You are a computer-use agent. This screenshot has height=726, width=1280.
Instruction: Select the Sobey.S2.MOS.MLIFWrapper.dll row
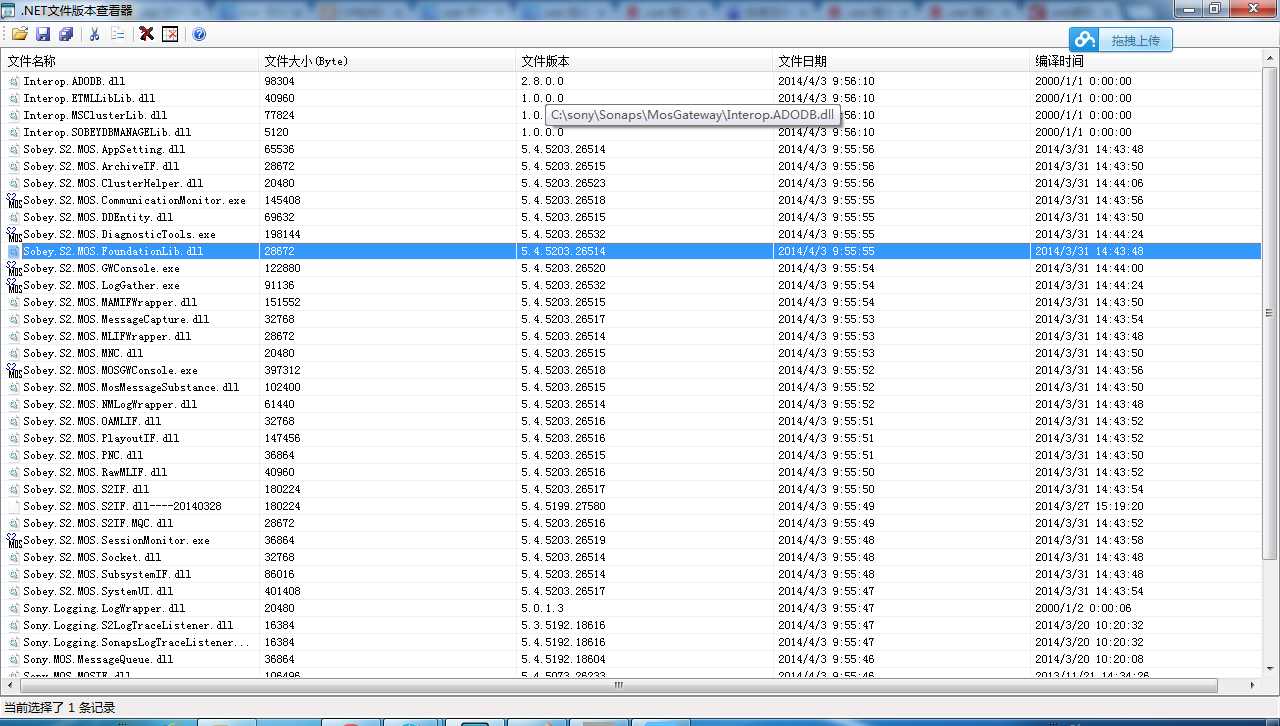click(x=631, y=336)
